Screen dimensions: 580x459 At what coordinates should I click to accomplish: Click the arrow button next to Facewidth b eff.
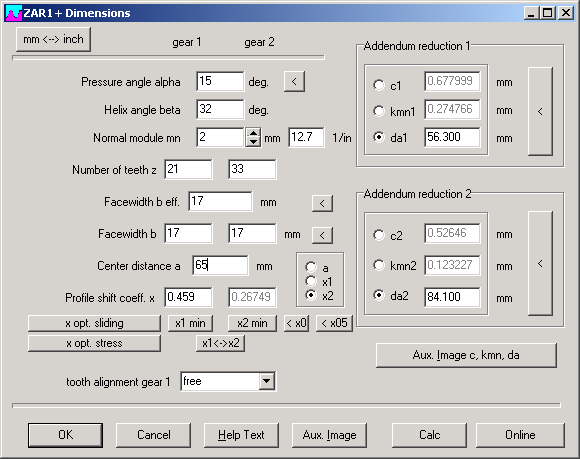[x=322, y=203]
